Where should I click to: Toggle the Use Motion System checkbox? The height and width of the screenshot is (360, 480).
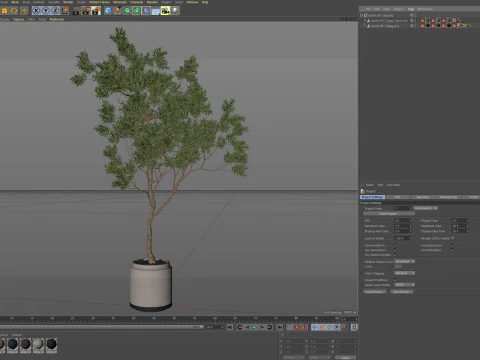pos(396,255)
